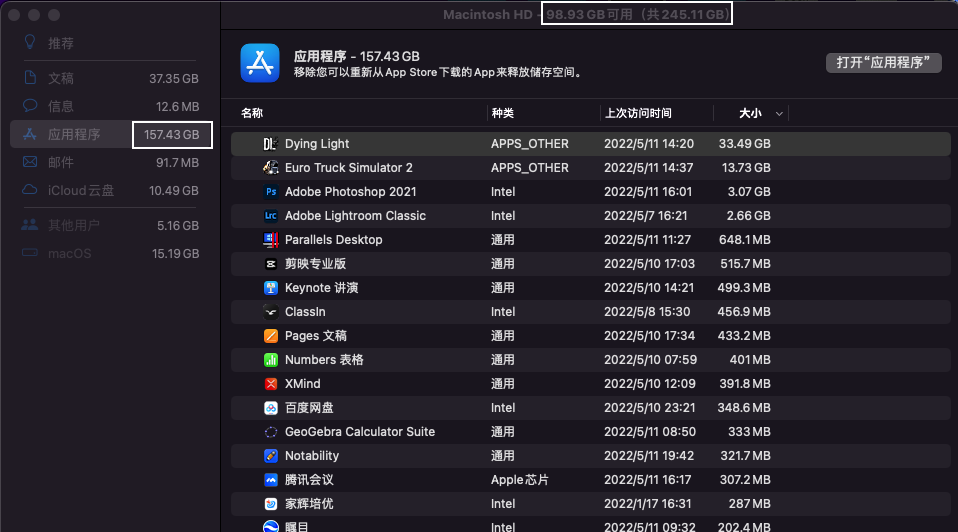Image resolution: width=958 pixels, height=532 pixels.
Task: Open 文稿 category in sidebar
Action: click(61, 78)
